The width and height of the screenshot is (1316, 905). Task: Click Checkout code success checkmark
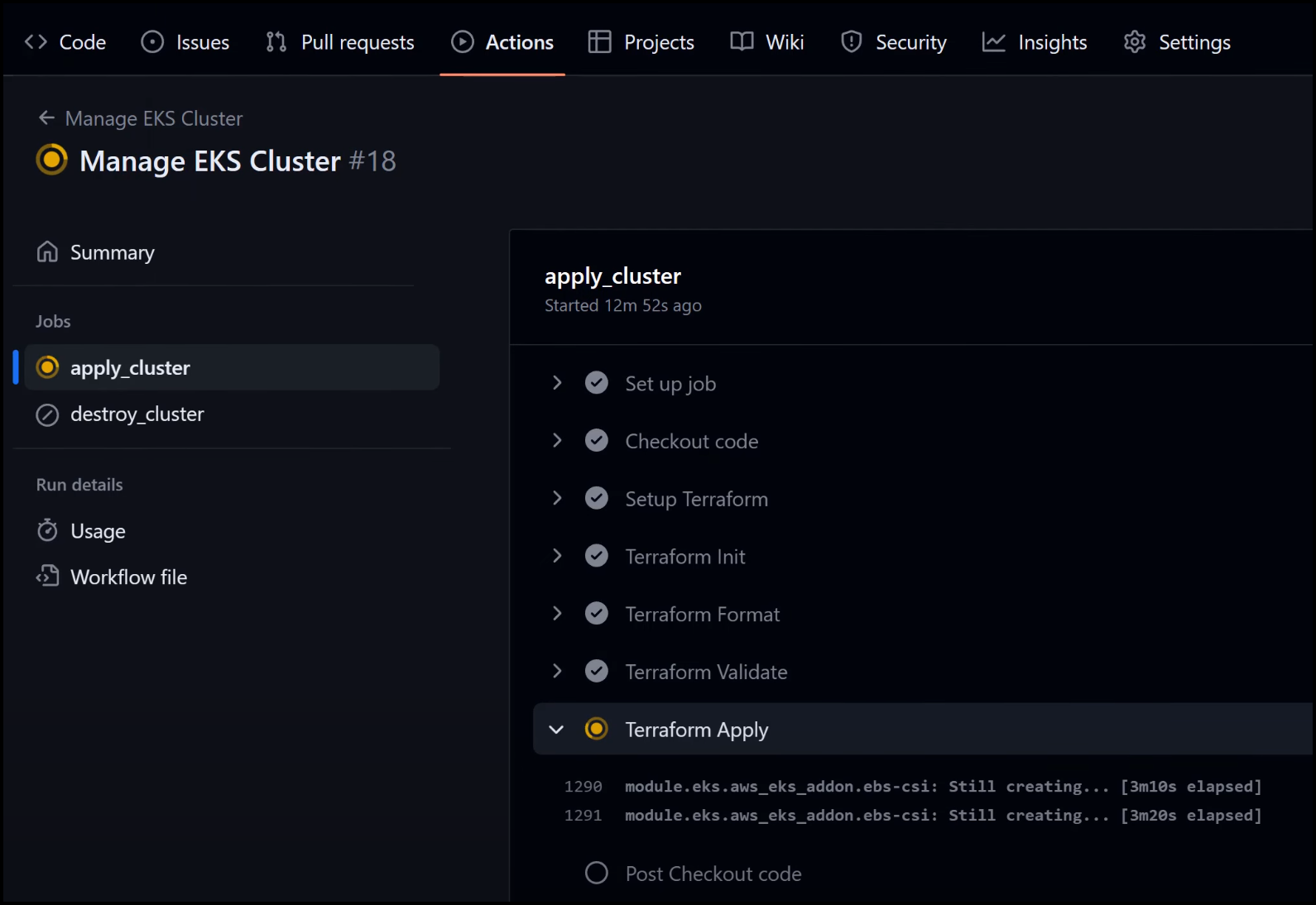pyautogui.click(x=597, y=441)
